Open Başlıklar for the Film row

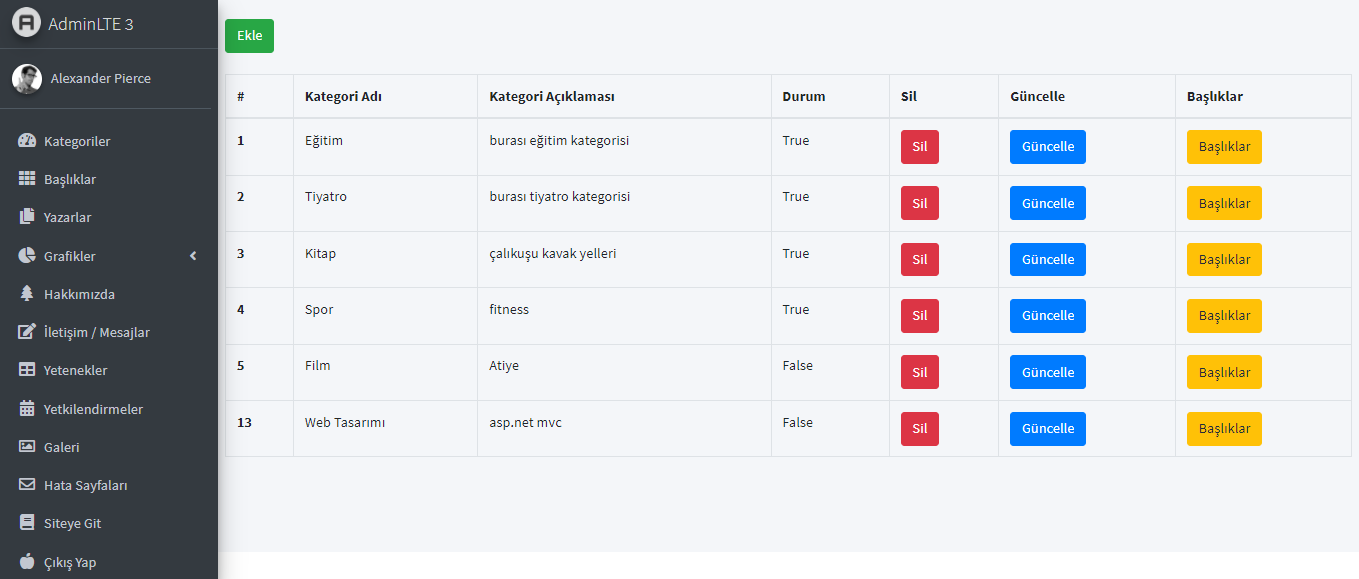[x=1224, y=372]
